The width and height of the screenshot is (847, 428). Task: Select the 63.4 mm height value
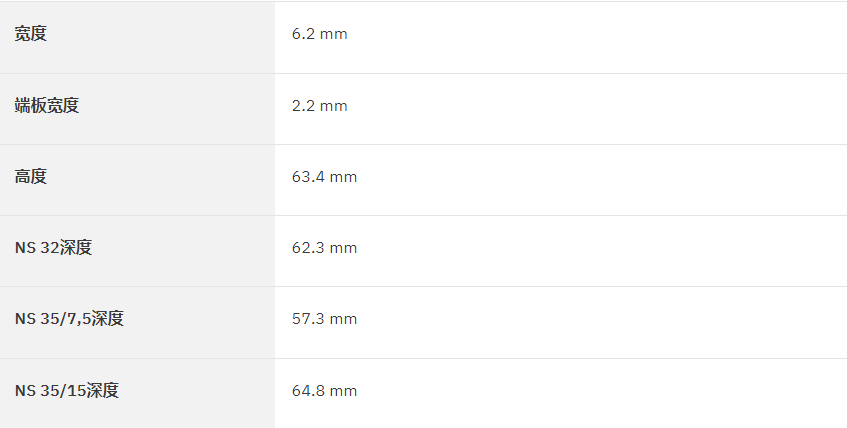point(324,177)
